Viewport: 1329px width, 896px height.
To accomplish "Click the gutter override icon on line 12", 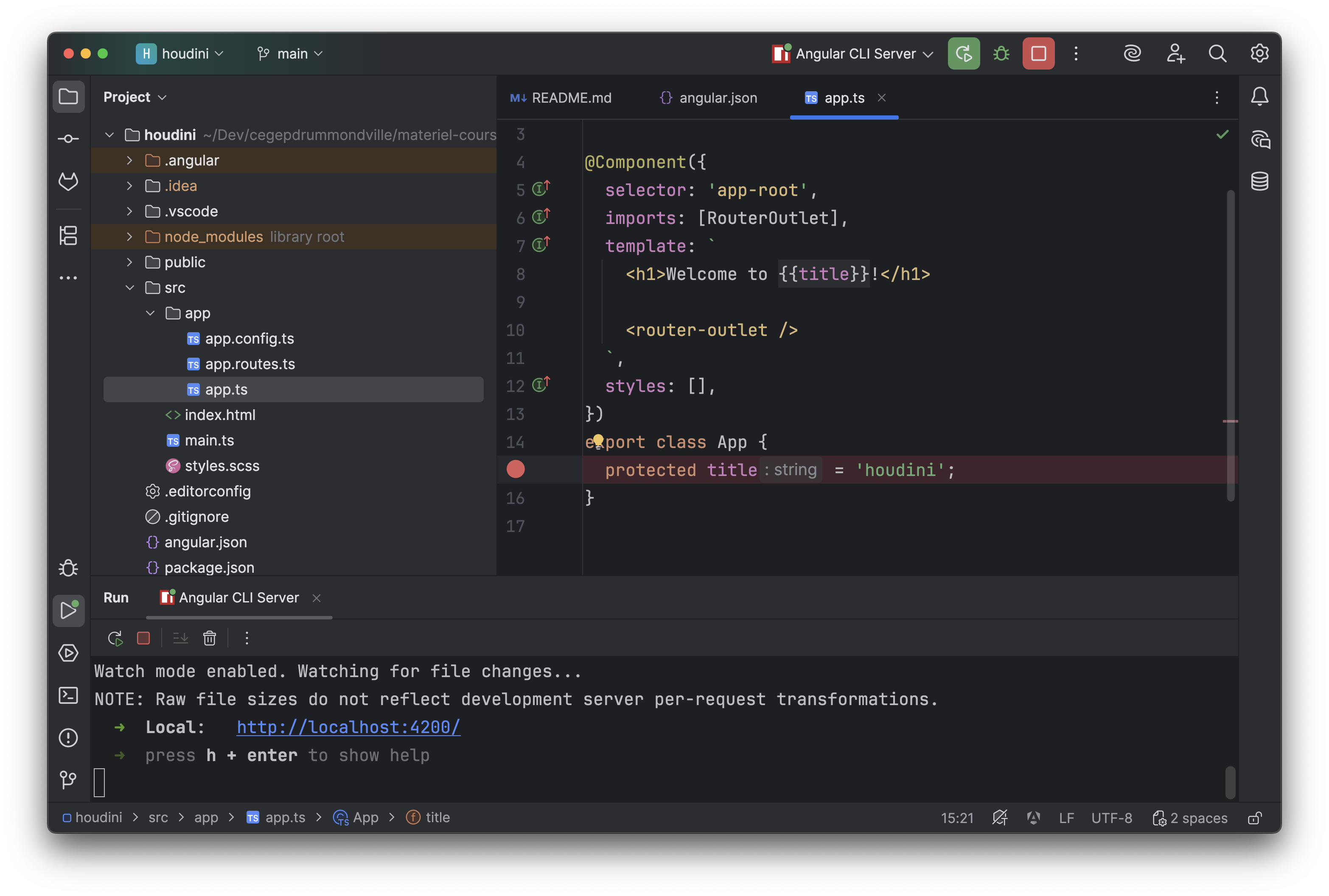I will tap(541, 384).
